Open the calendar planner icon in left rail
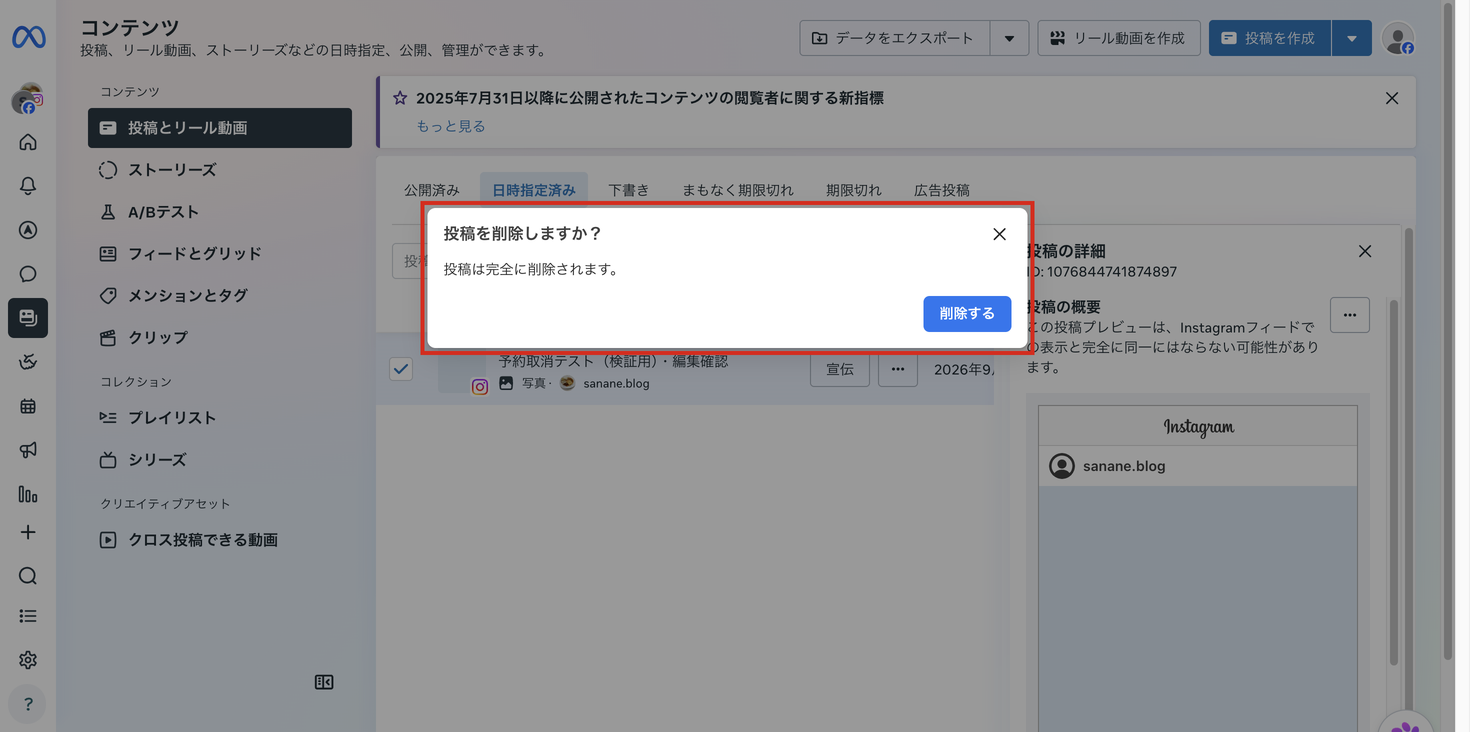1470x732 pixels. point(28,406)
